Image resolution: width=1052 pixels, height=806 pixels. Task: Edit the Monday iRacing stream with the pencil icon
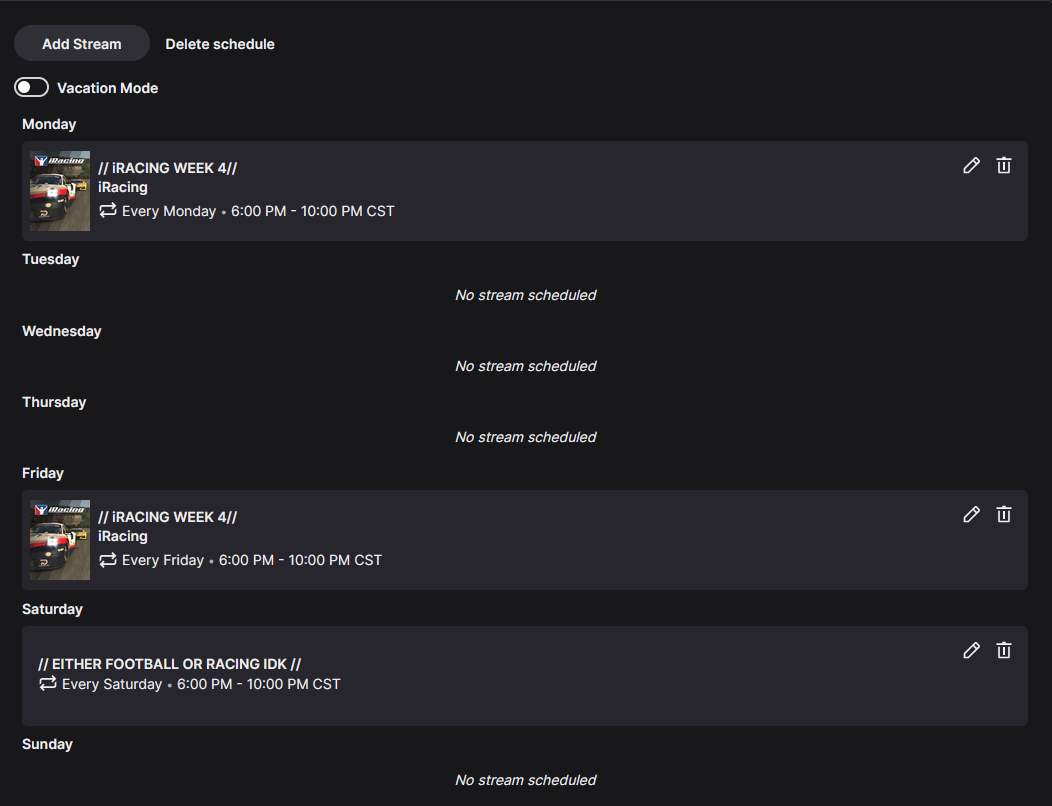point(971,166)
